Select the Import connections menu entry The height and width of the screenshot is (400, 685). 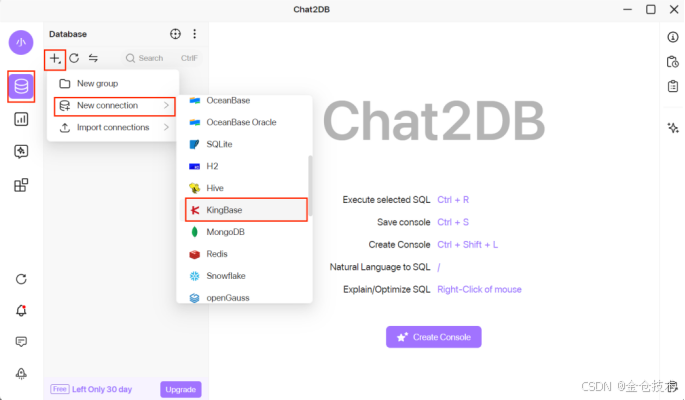click(x=113, y=128)
